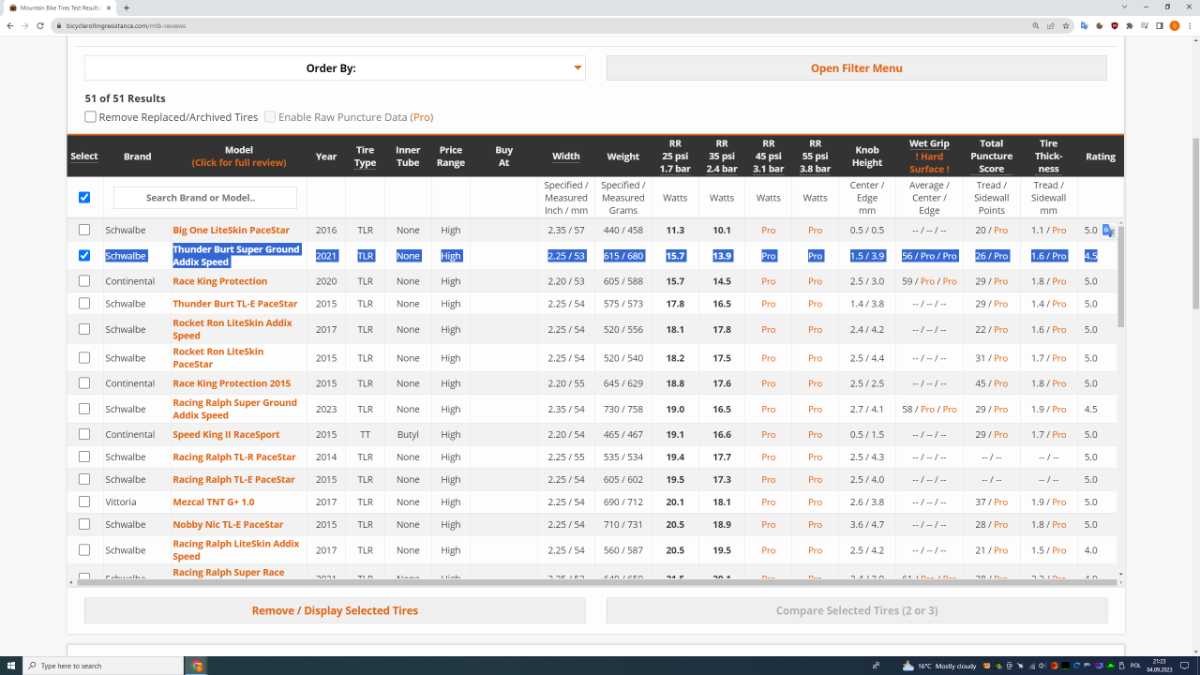The height and width of the screenshot is (675, 1200).
Task: Toggle Remove Replaced/Archived Tires checkbox
Action: (x=91, y=117)
